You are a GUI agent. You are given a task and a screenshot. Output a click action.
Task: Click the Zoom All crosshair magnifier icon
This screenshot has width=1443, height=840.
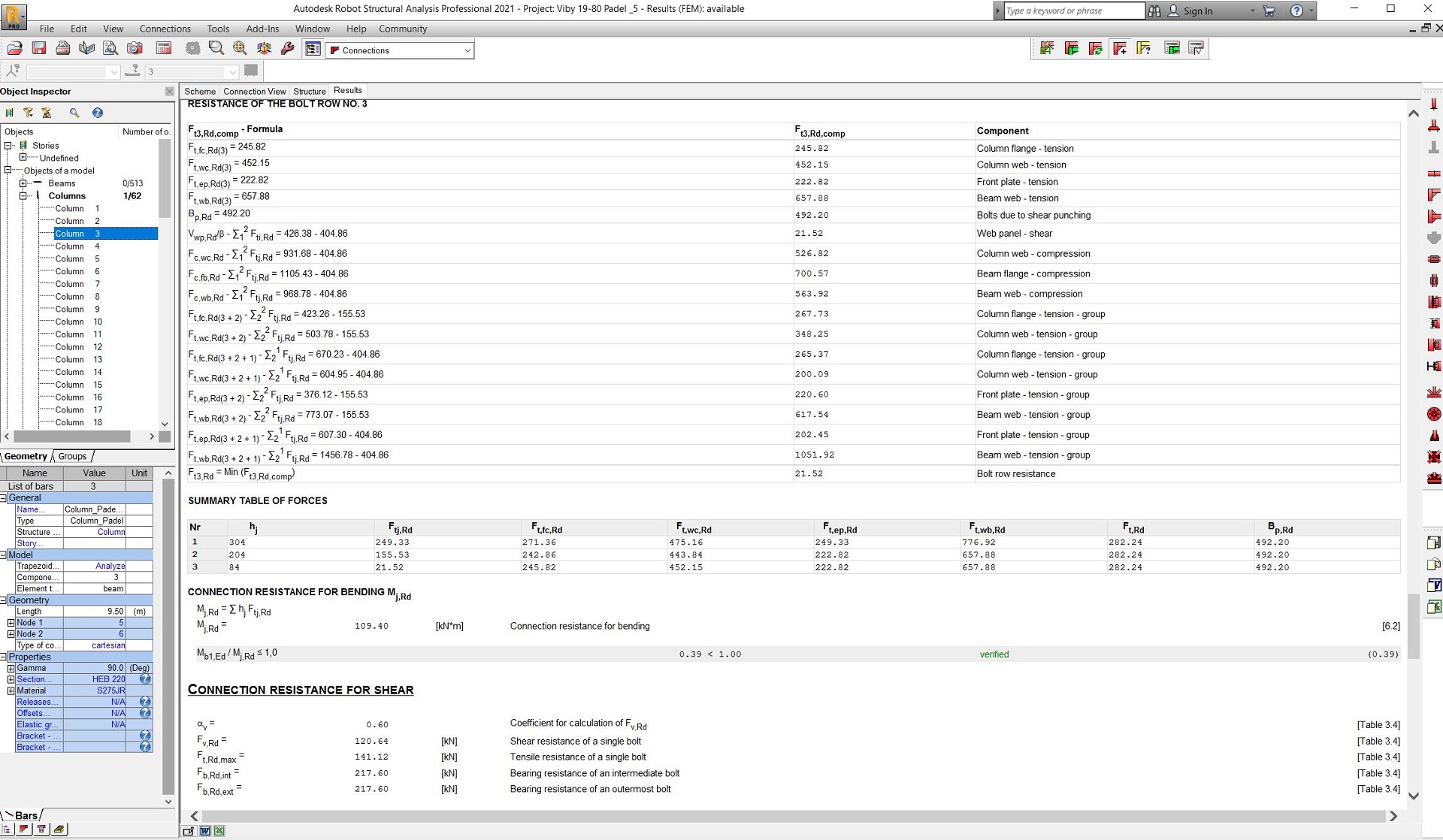tap(240, 49)
